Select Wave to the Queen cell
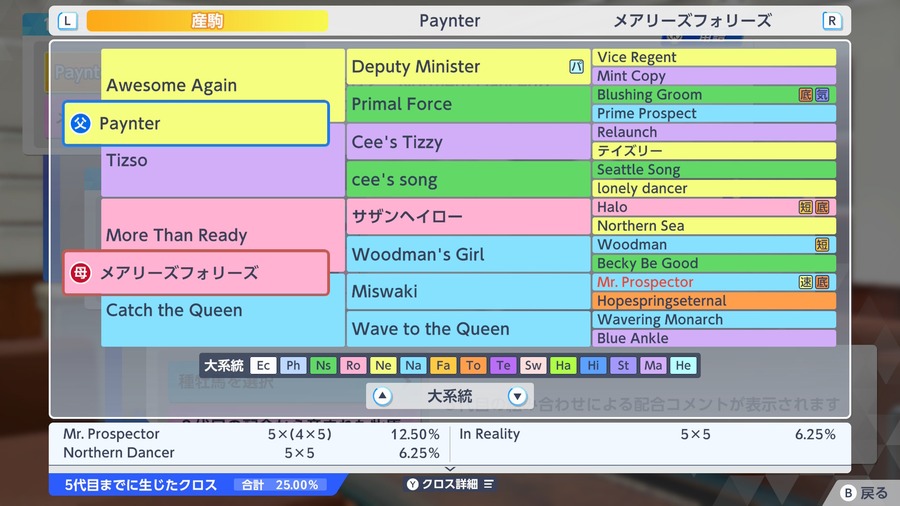Screen dimensions: 900x506 (x=468, y=329)
